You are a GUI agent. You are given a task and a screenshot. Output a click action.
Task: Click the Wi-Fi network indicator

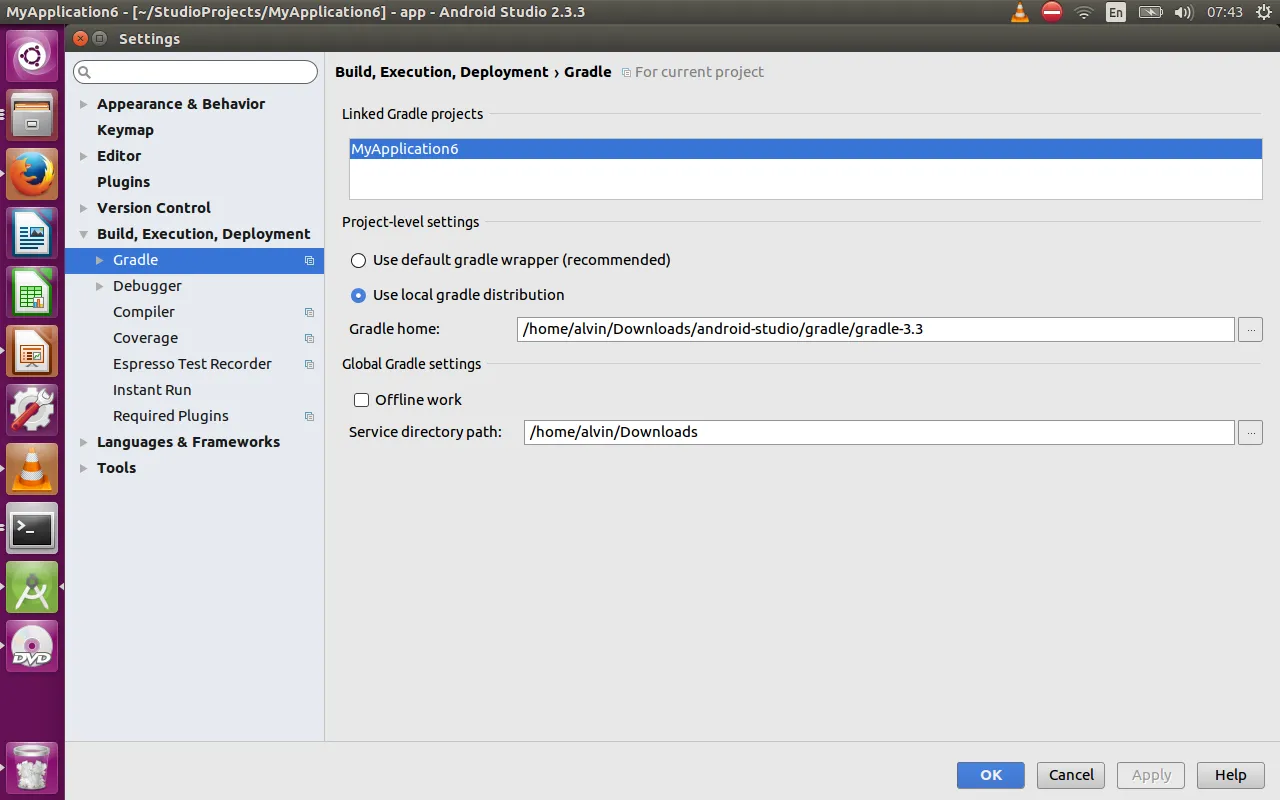(1084, 12)
